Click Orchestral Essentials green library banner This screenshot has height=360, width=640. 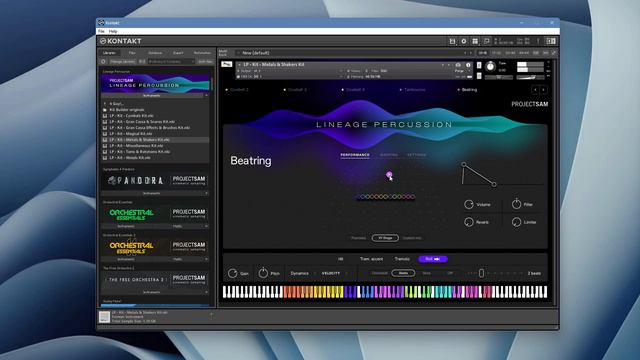(155, 213)
